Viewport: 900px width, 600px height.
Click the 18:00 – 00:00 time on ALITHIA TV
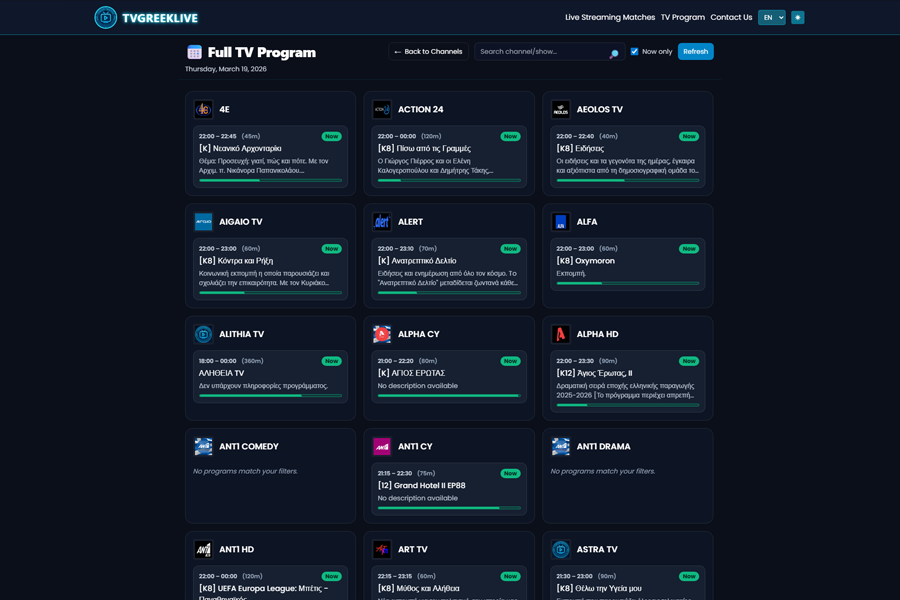pos(218,361)
